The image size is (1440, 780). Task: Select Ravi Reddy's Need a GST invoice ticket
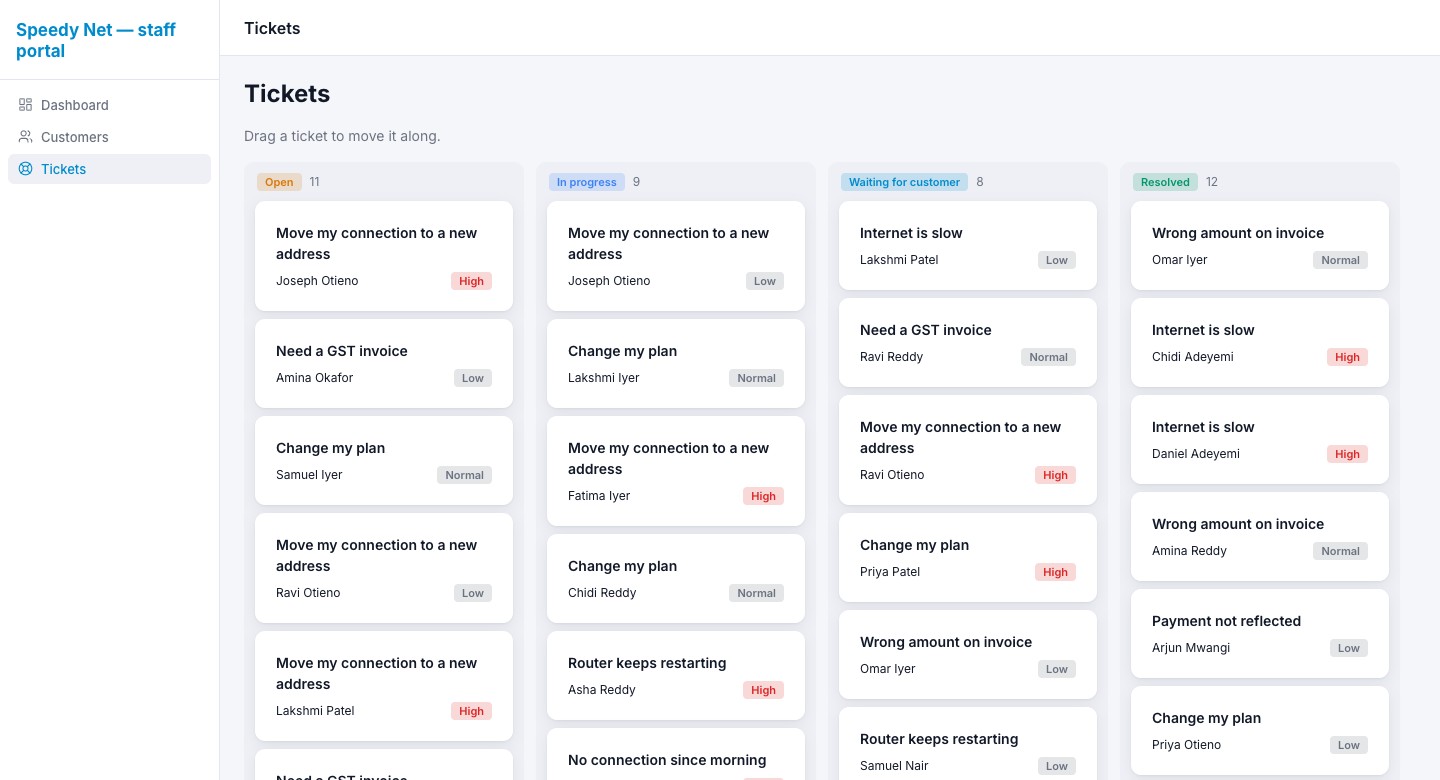968,342
